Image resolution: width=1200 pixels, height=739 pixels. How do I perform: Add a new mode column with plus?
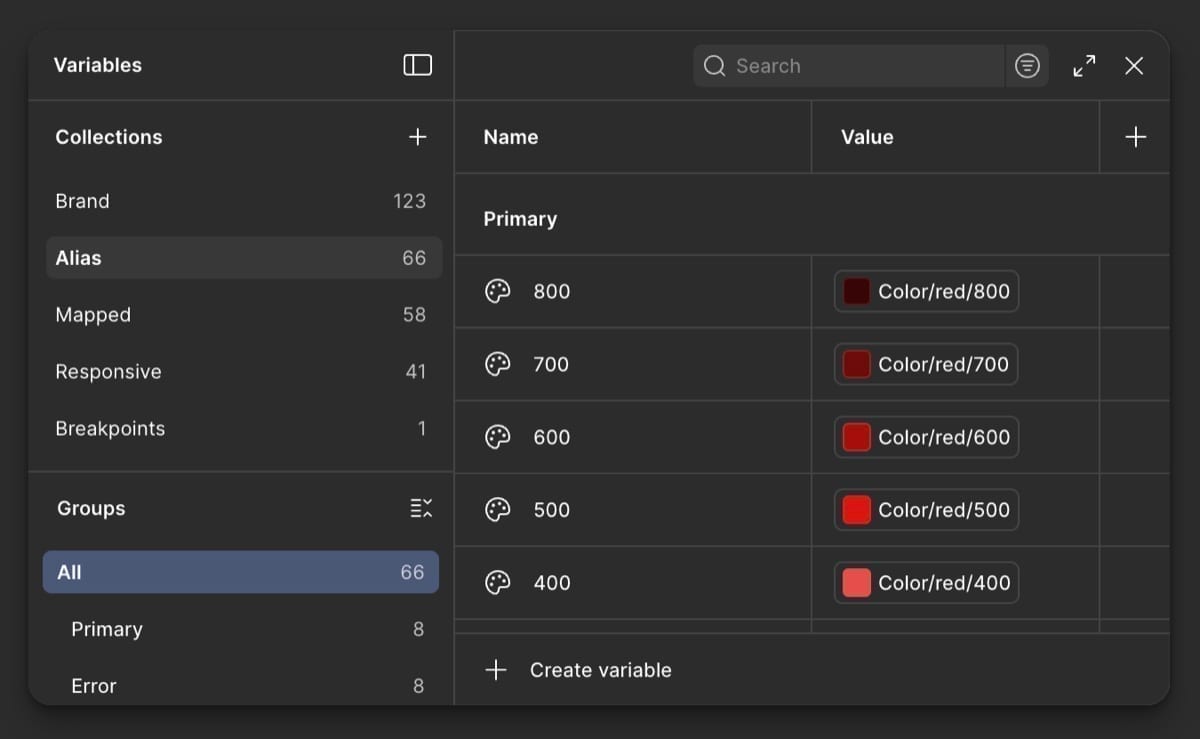(x=1135, y=137)
